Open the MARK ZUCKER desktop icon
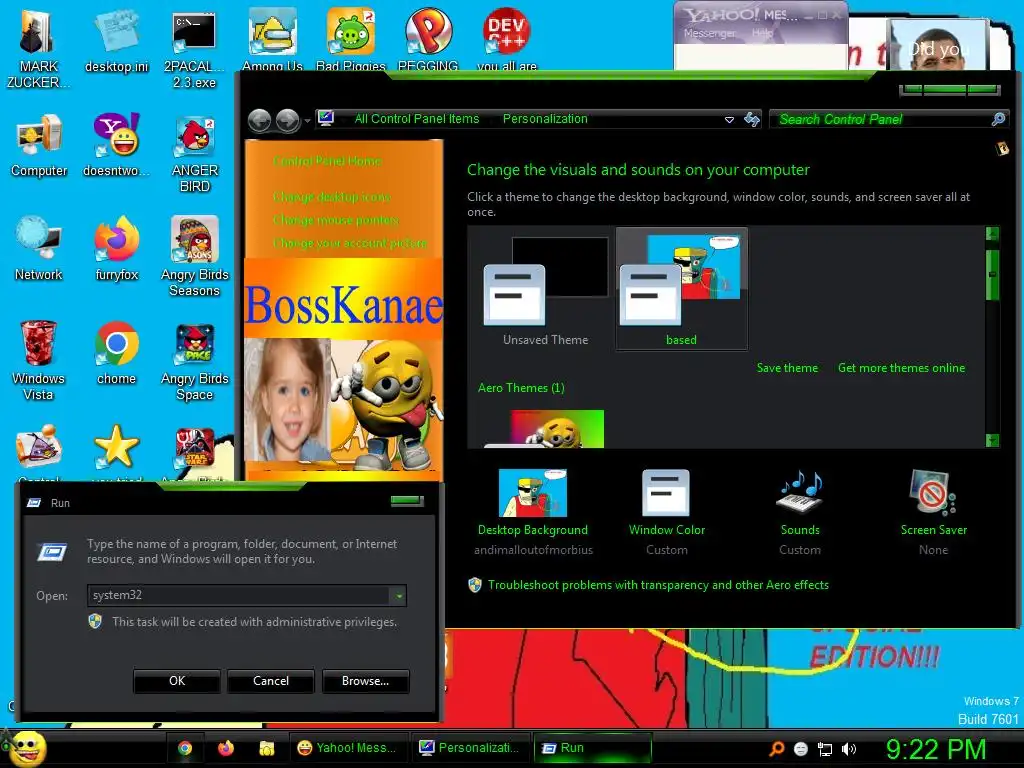1024x768 pixels. pyautogui.click(x=38, y=47)
